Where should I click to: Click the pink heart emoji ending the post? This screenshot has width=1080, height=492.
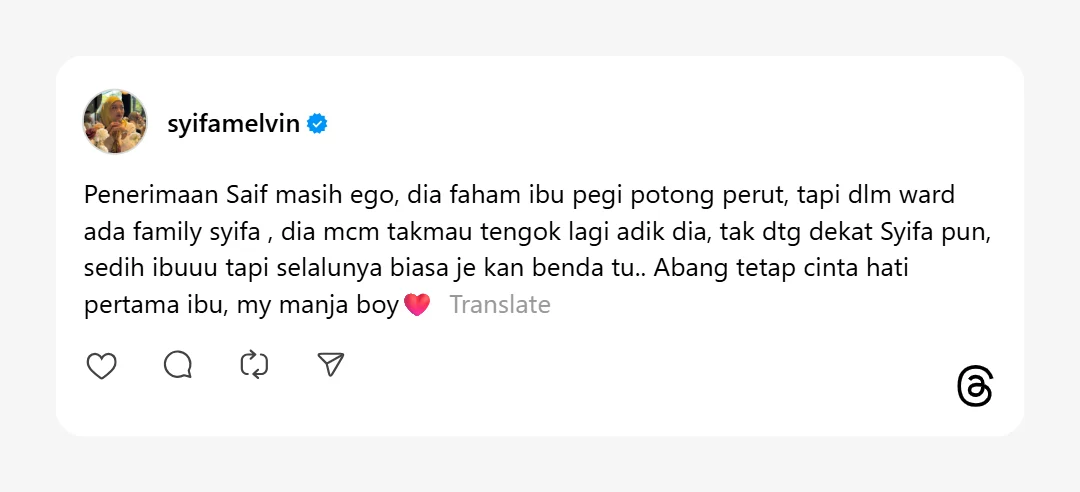click(417, 305)
